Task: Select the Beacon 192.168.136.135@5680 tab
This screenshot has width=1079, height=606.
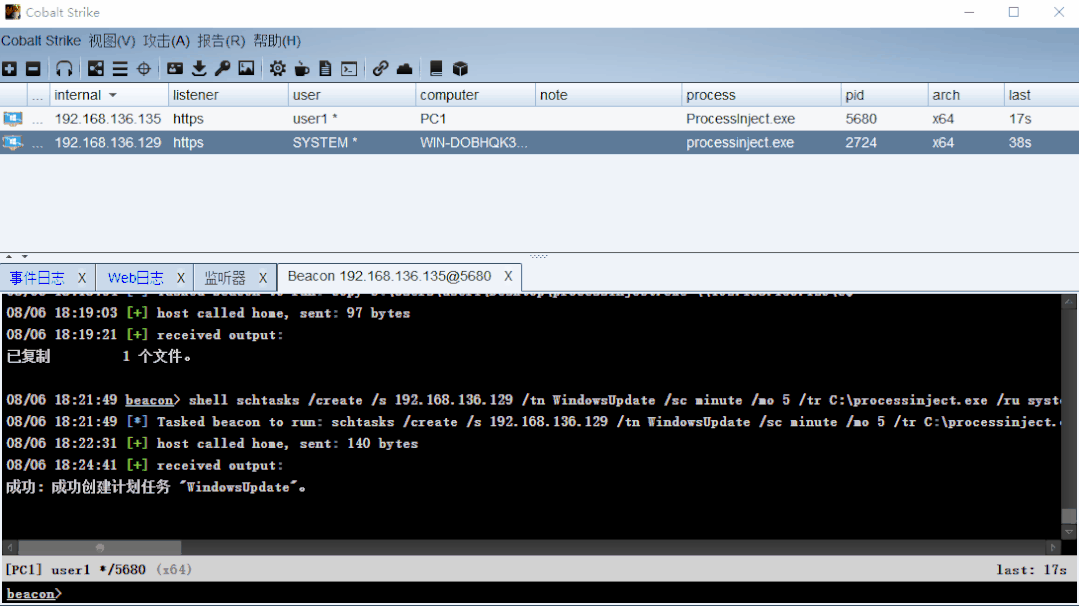Action: point(389,277)
